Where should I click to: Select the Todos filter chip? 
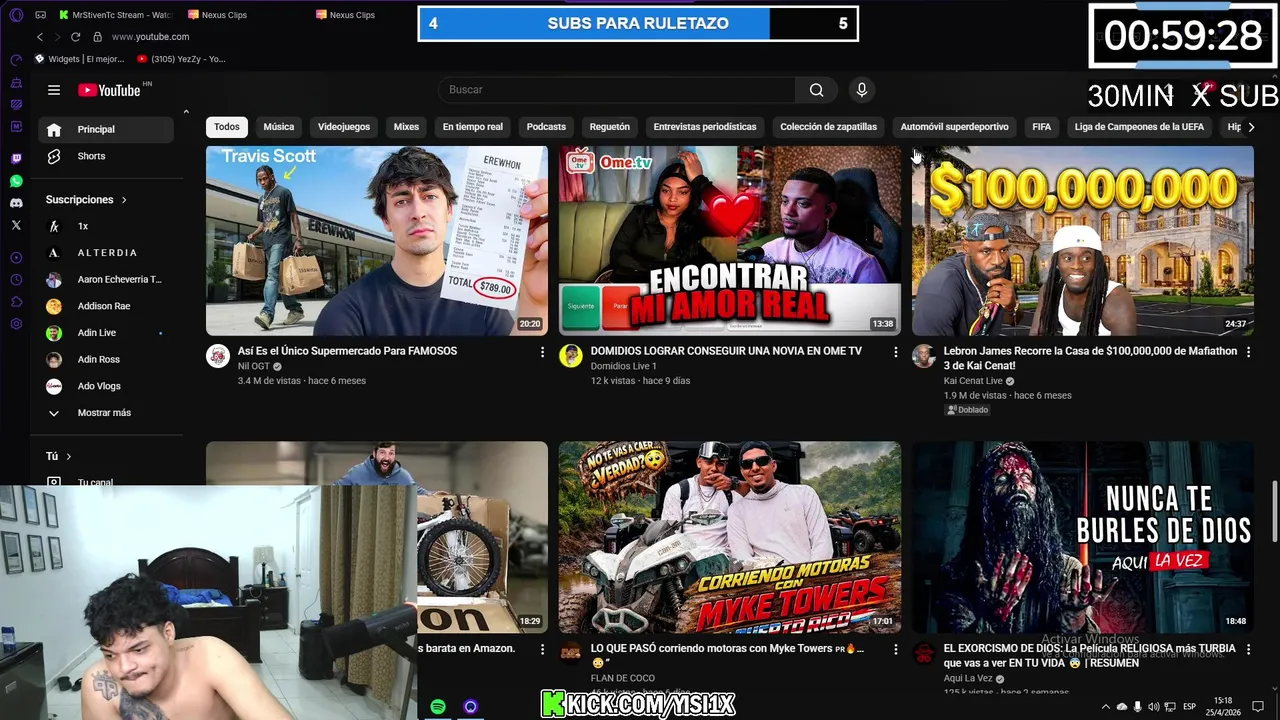[x=227, y=127]
